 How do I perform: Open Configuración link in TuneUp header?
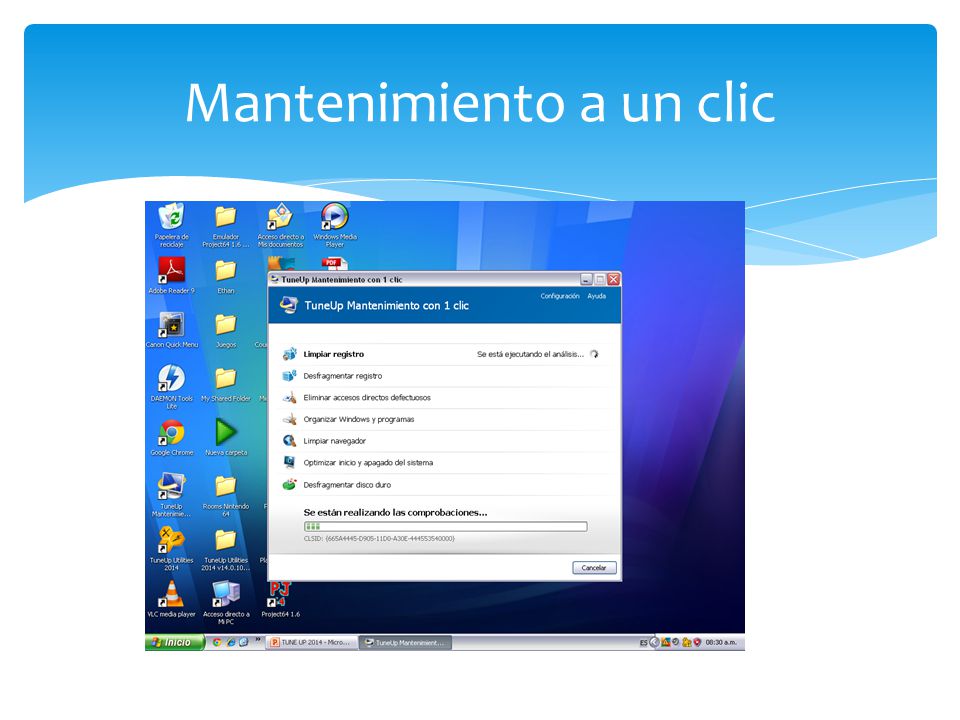(560, 296)
